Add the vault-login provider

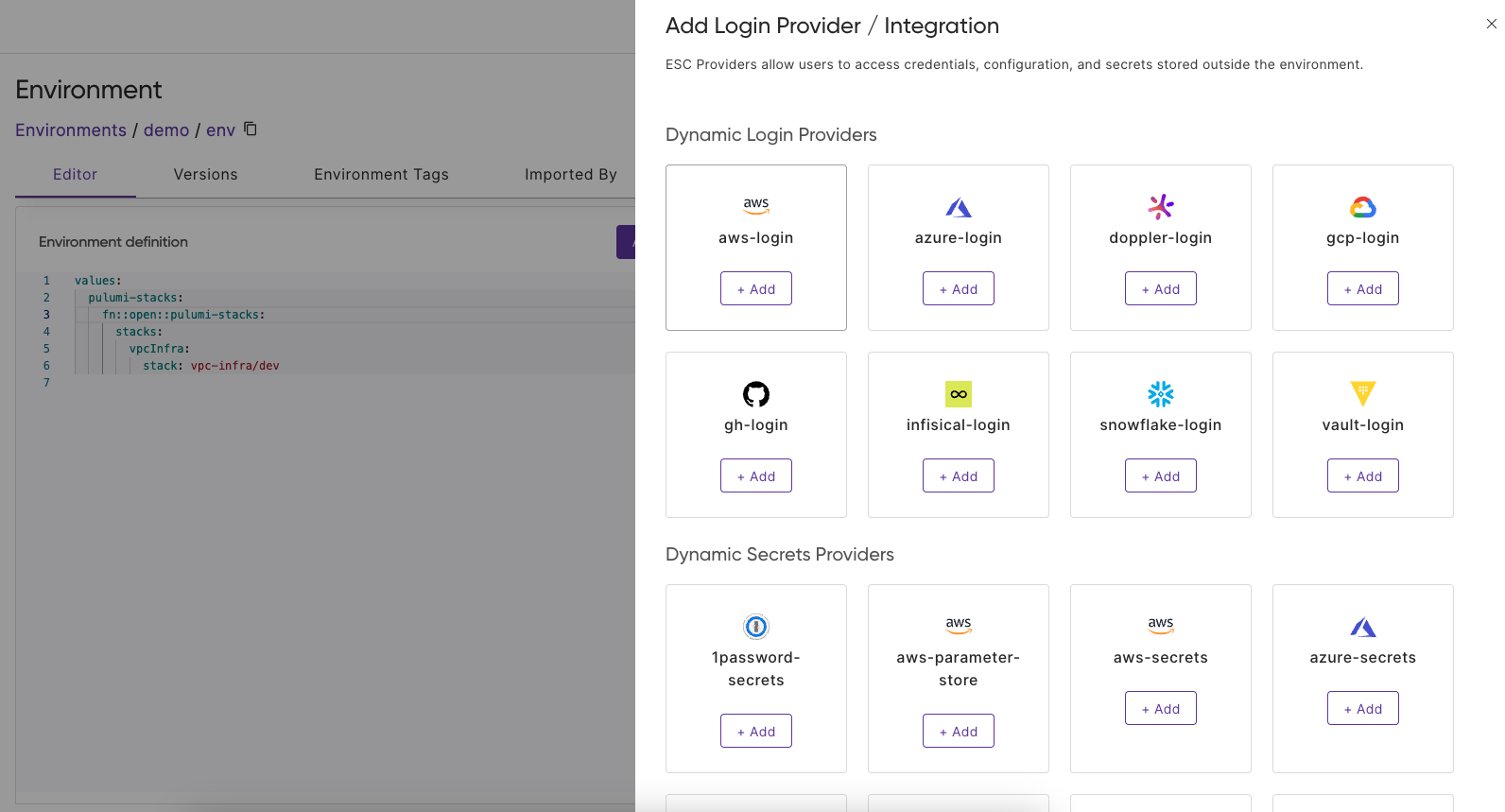coord(1363,475)
